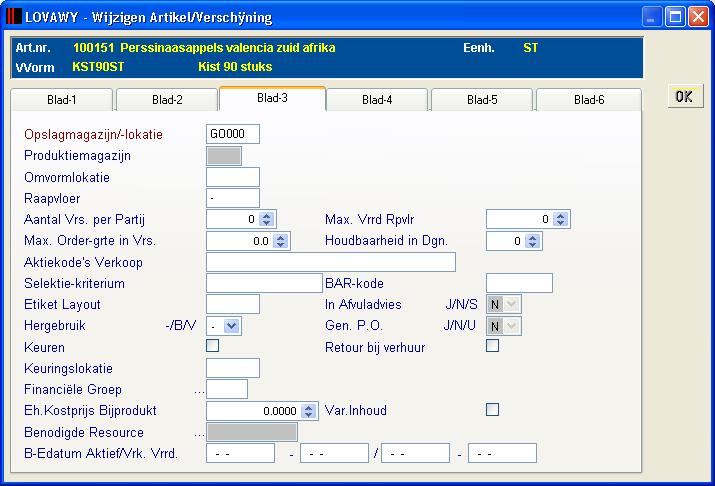Open the Hergebruik dropdown
715x486 pixels.
pyautogui.click(x=232, y=326)
